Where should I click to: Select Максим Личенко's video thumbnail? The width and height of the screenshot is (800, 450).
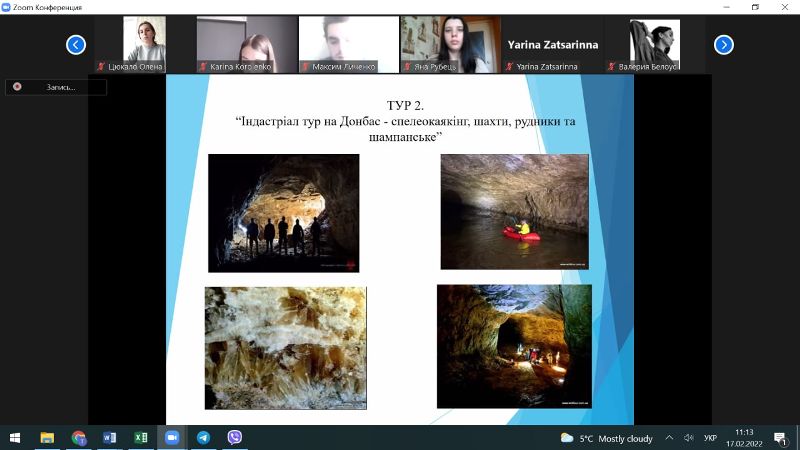click(349, 44)
